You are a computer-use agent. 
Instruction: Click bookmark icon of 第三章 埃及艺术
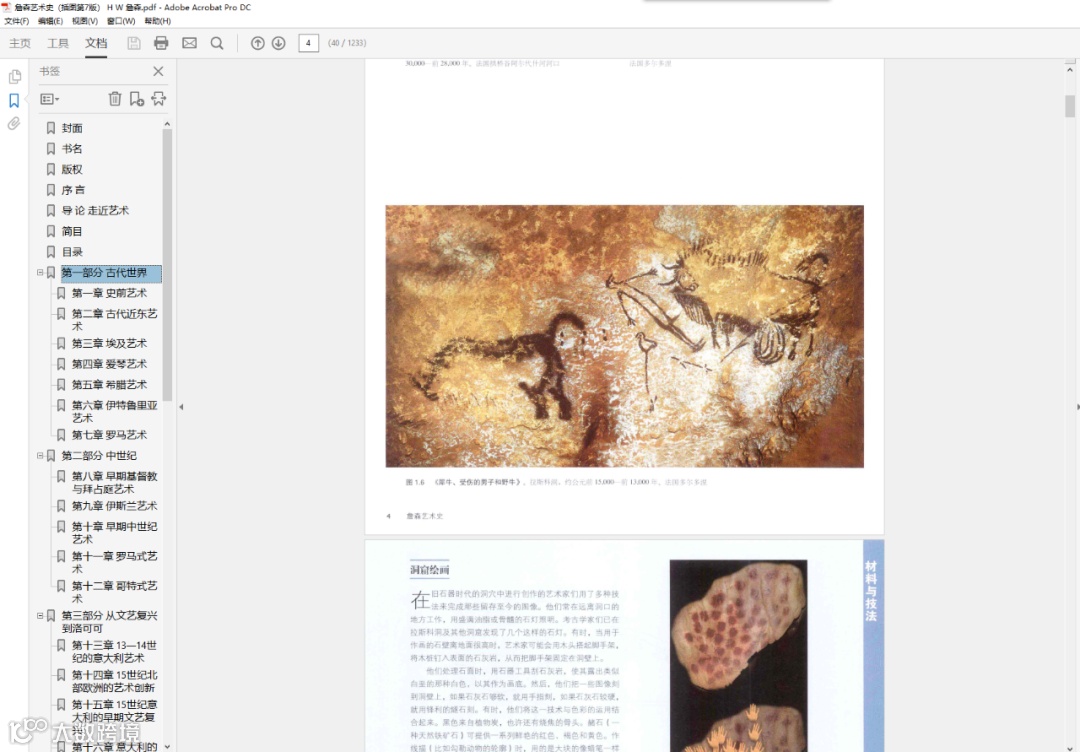coord(61,344)
